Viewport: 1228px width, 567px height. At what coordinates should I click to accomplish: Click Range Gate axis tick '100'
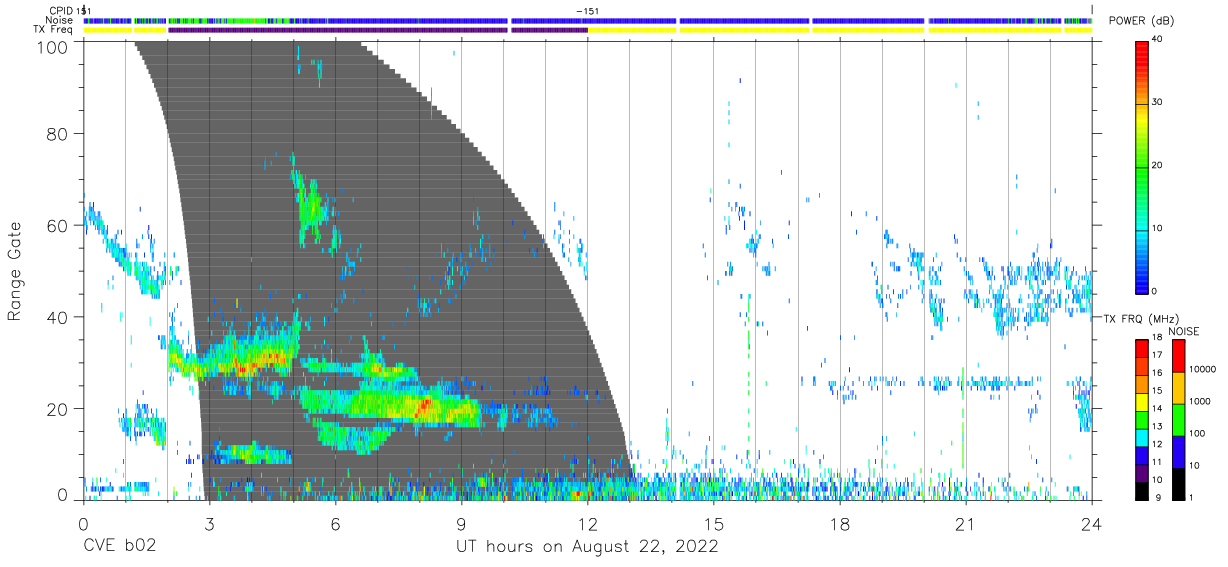pos(54,46)
